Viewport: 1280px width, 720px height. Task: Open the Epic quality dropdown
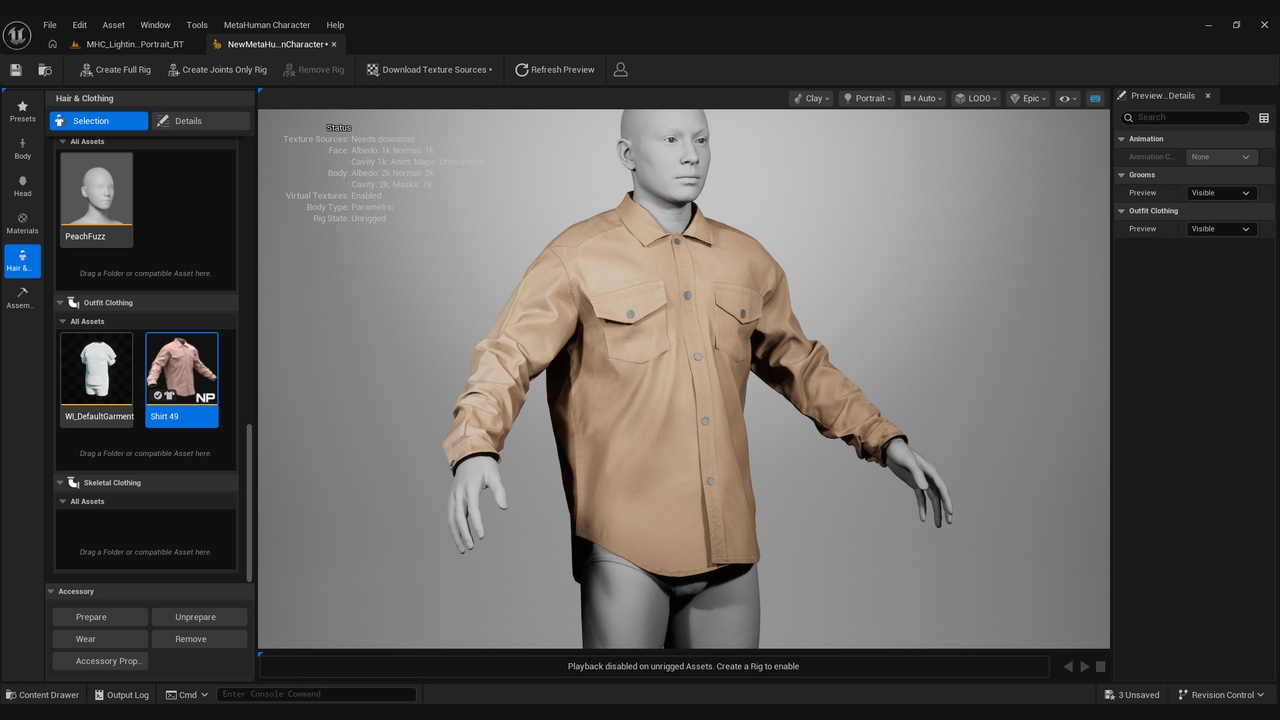tap(1028, 98)
